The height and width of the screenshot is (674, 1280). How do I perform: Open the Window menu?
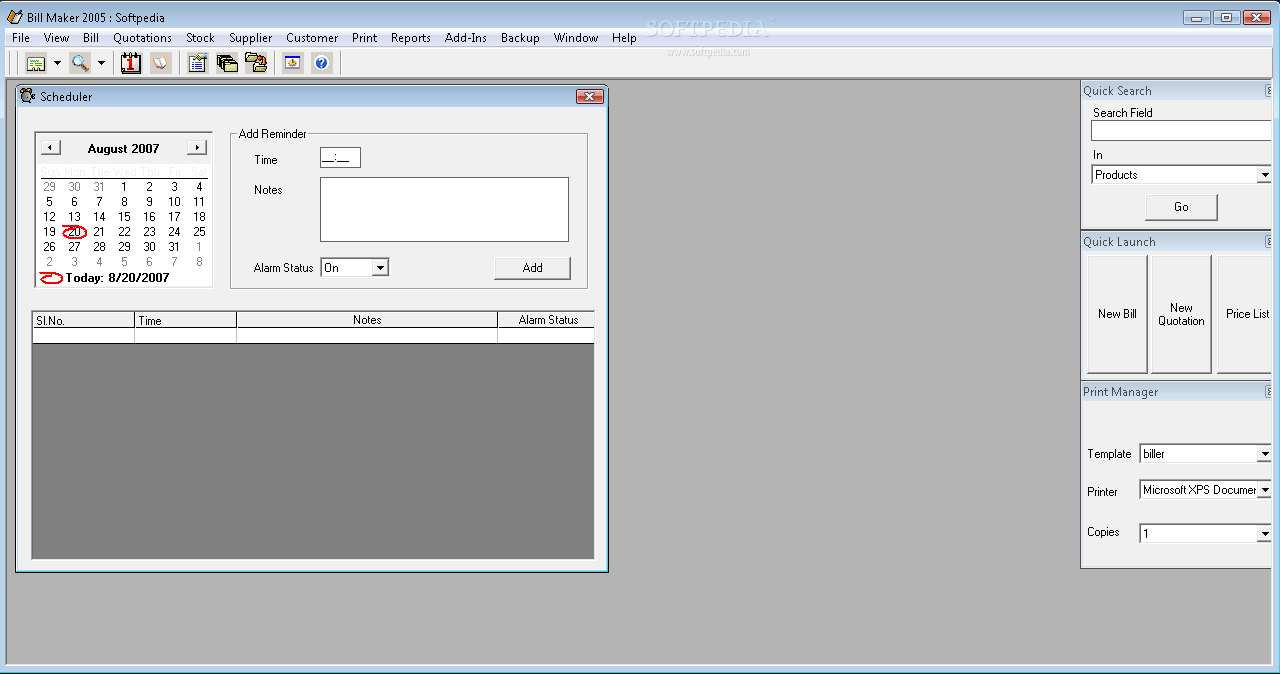pos(576,38)
